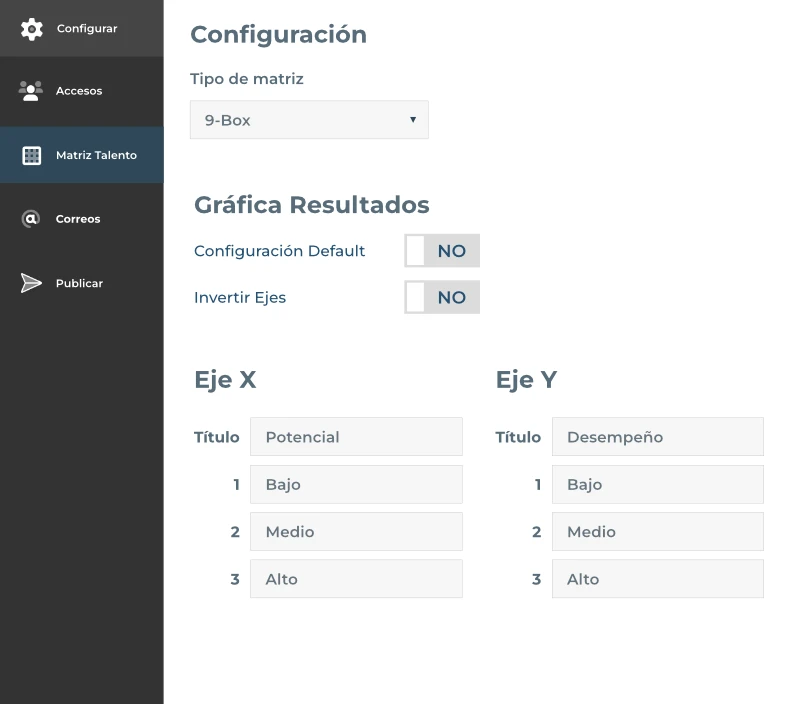
Task: Click the Eje X level 1 Bajo field
Action: [x=356, y=484]
